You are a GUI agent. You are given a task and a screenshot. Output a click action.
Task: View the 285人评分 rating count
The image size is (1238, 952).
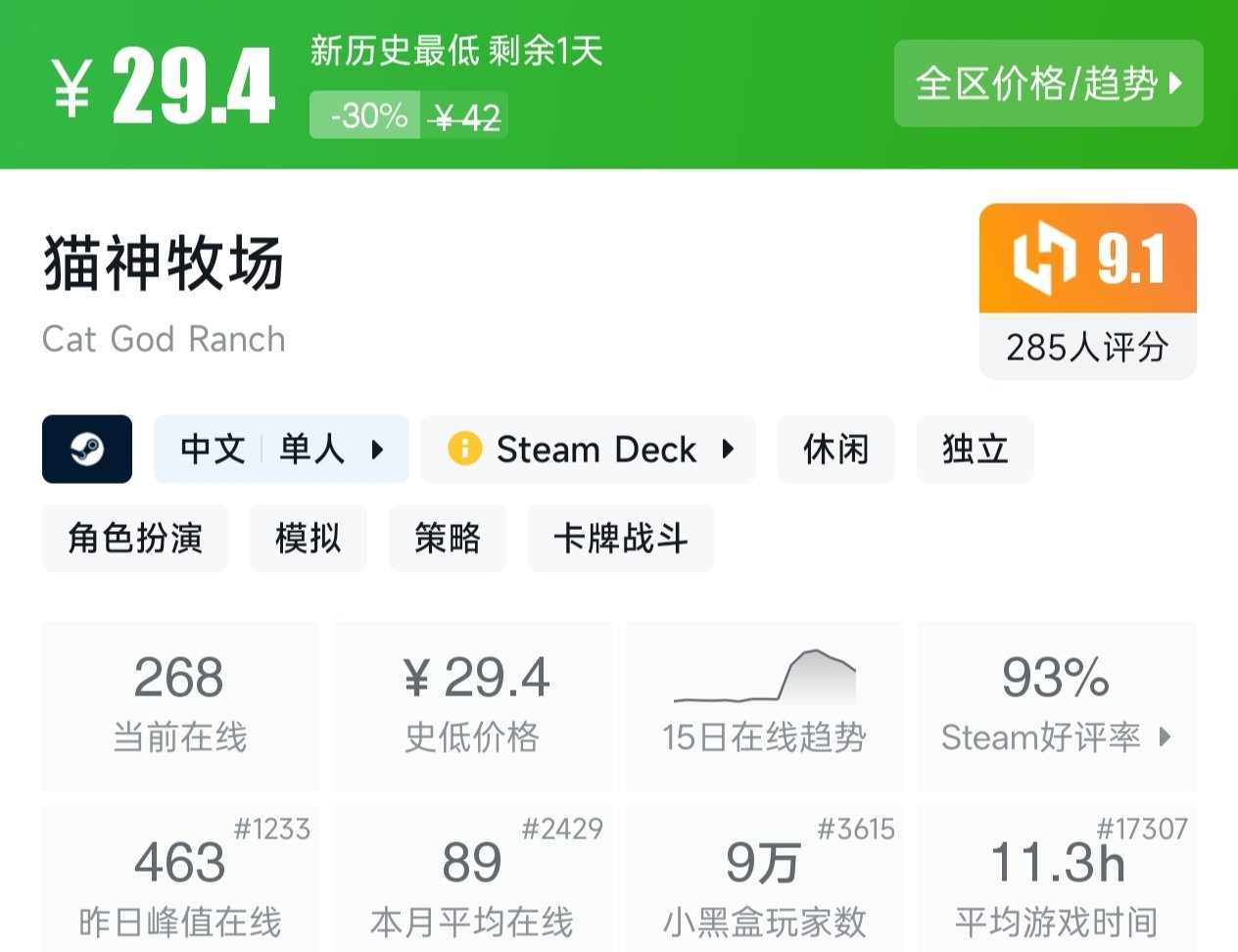coord(1087,347)
